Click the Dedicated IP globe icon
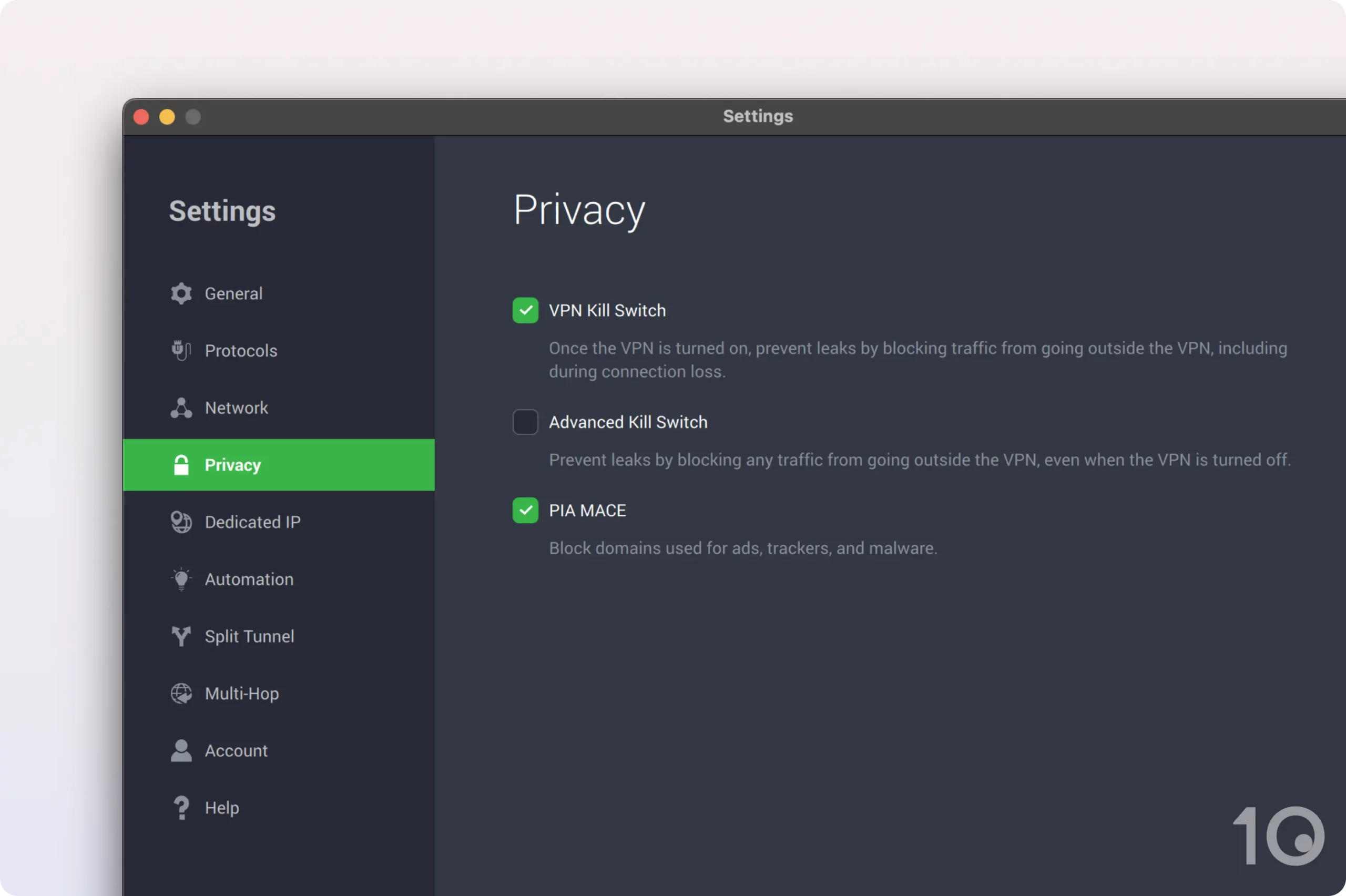Viewport: 1346px width, 896px height. click(x=181, y=522)
